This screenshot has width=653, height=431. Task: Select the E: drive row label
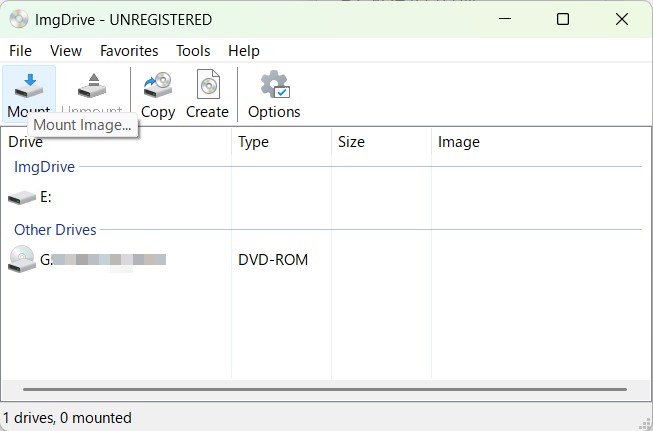46,197
